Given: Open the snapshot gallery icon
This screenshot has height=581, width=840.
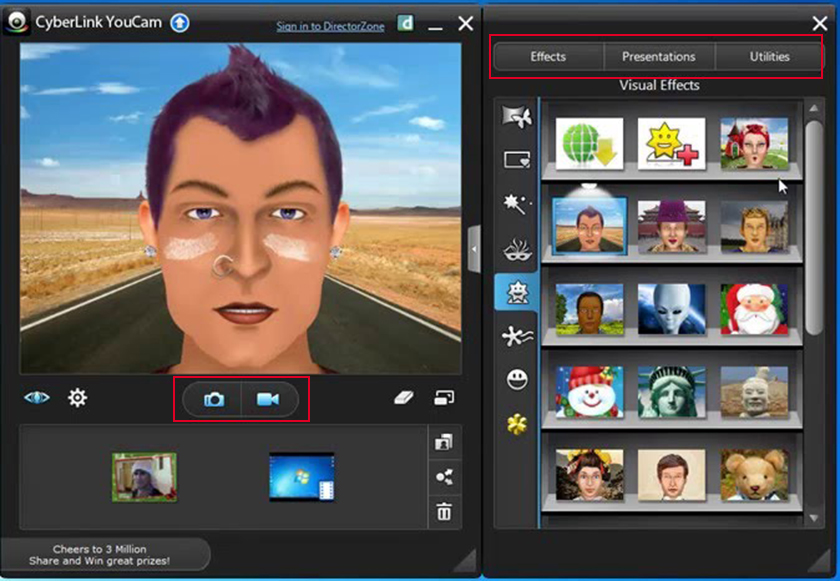Looking at the screenshot, I should 443,440.
